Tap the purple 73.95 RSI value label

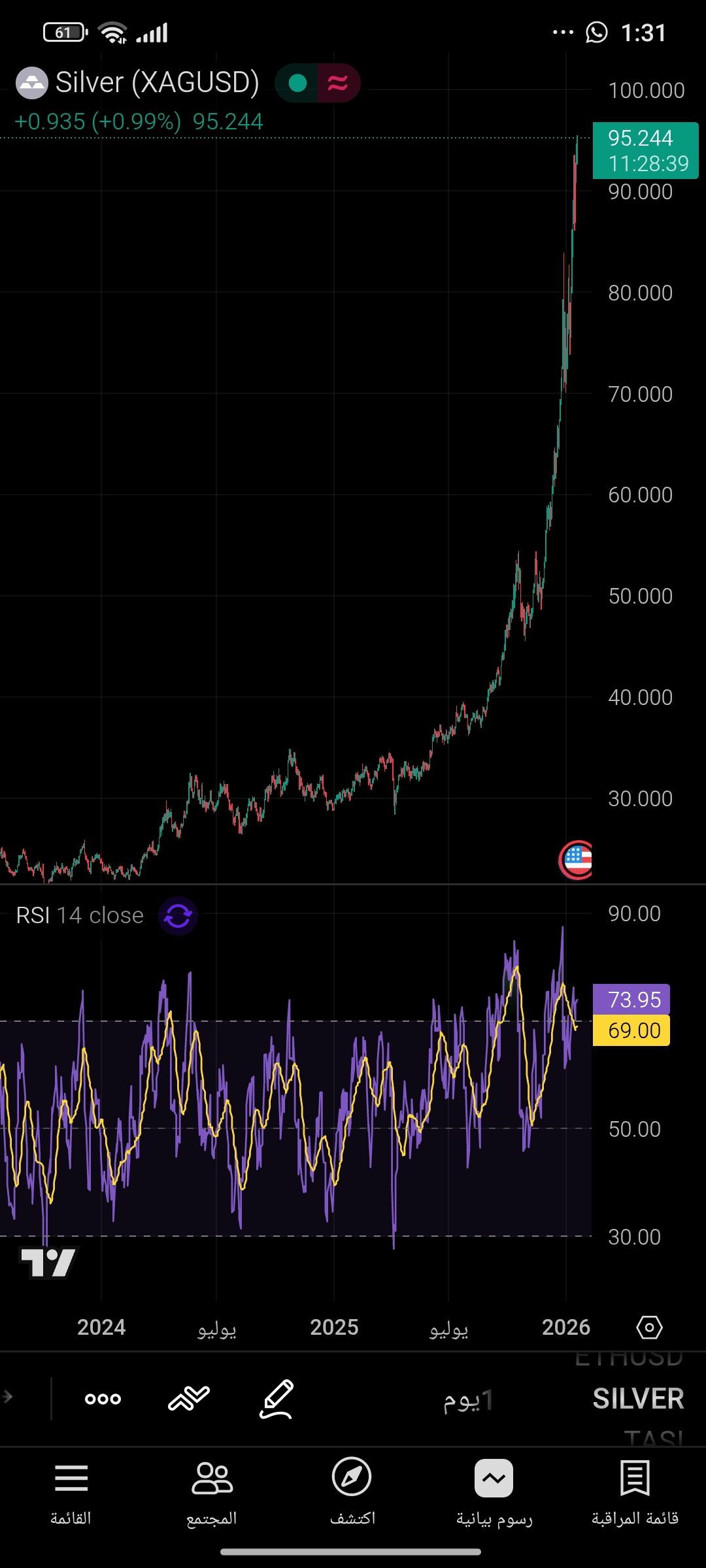tap(631, 999)
